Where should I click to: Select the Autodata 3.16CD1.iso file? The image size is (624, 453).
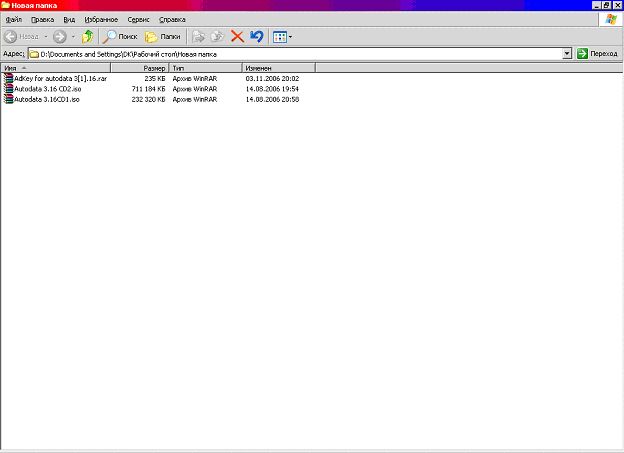click(x=47, y=99)
